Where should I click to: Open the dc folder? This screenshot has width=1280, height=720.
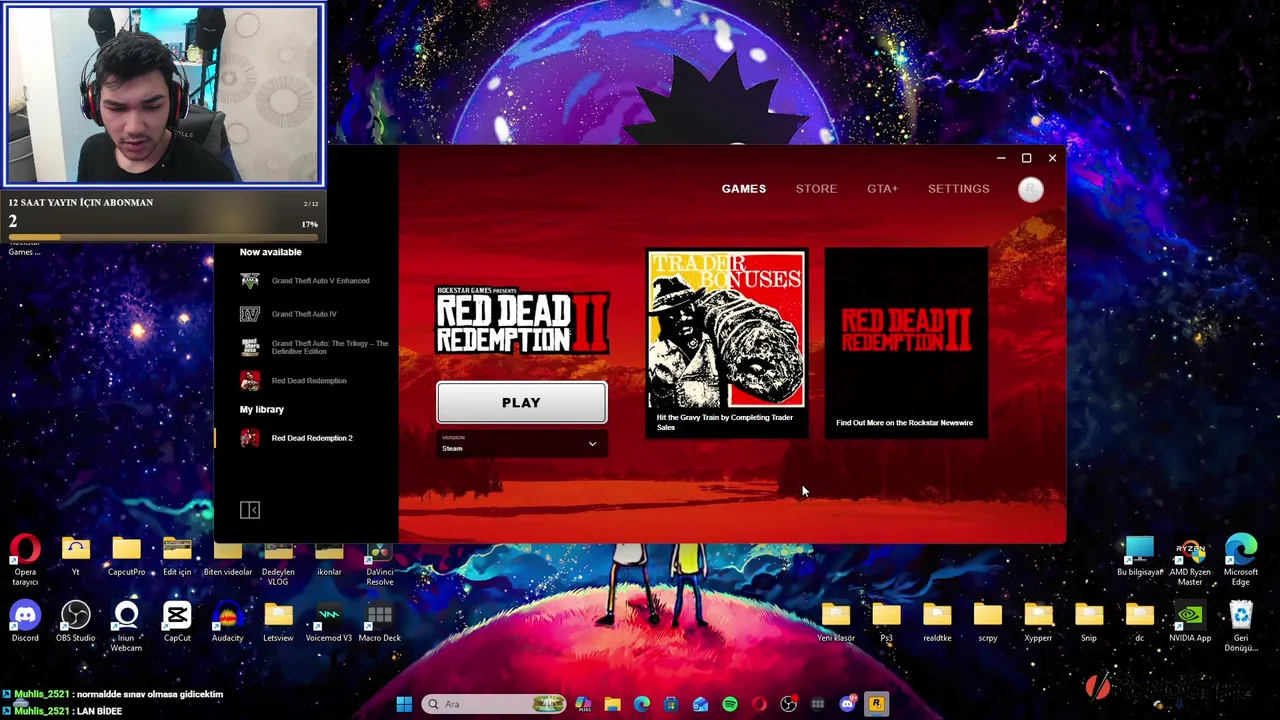tap(1139, 622)
